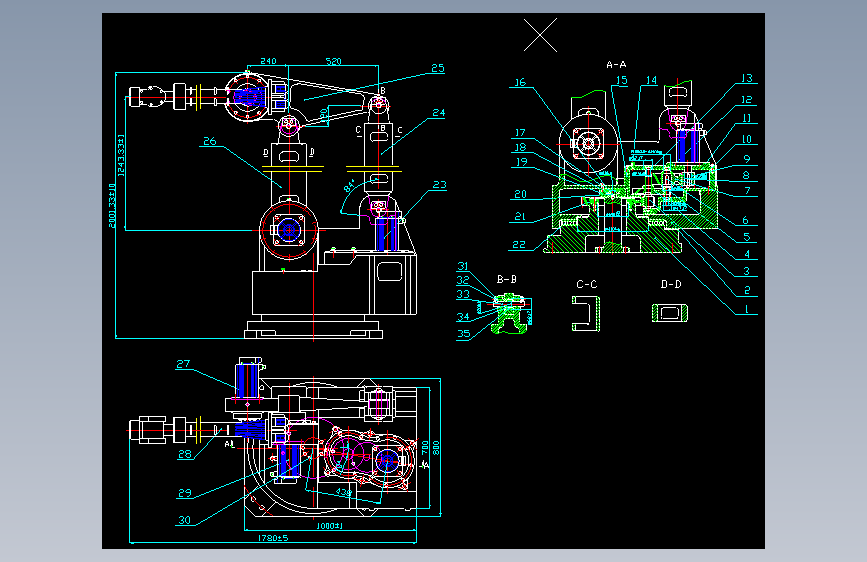867x562 pixels.
Task: Select part callout number 30
Action: [185, 520]
